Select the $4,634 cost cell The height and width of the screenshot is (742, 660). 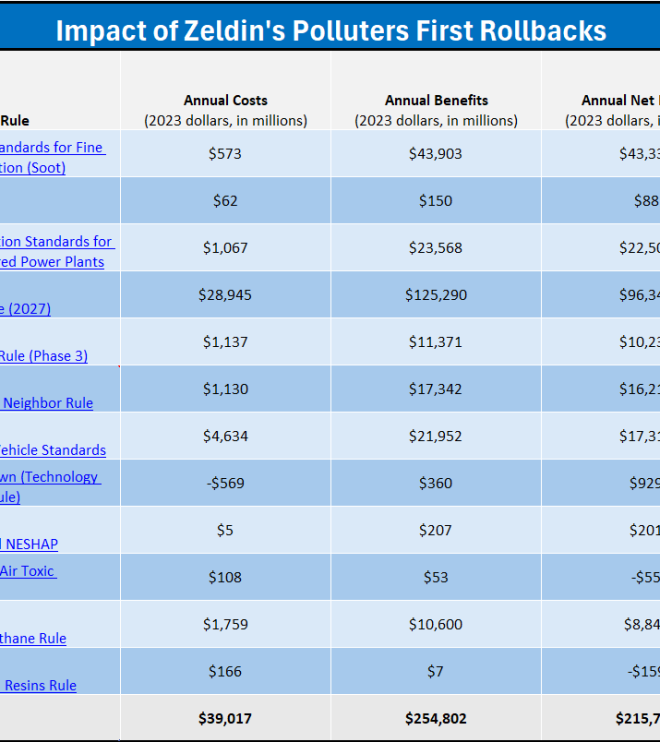[225, 436]
